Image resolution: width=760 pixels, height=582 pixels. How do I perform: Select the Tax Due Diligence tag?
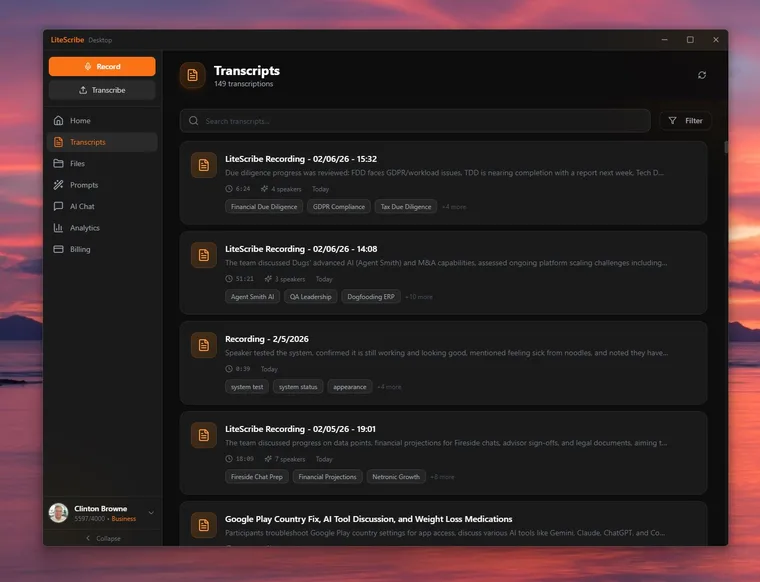point(406,206)
